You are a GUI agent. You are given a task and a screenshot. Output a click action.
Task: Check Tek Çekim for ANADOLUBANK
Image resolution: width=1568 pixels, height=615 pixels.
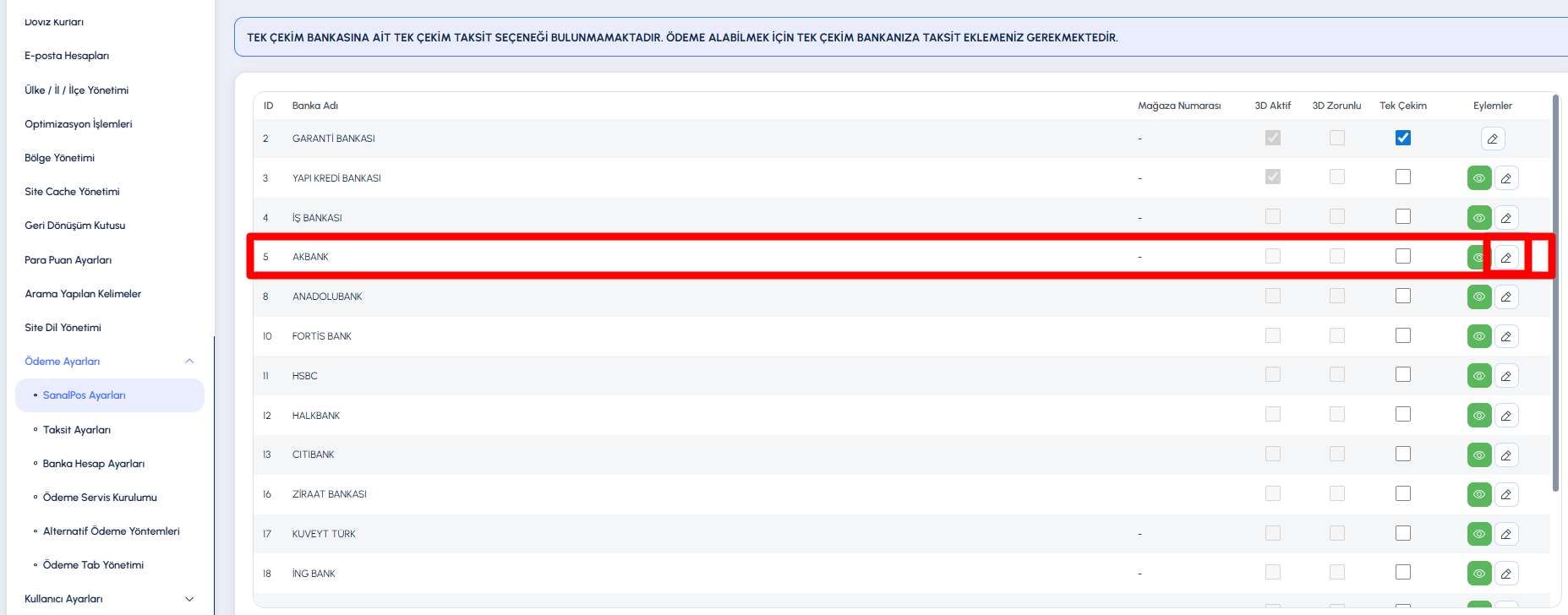pyautogui.click(x=1403, y=296)
